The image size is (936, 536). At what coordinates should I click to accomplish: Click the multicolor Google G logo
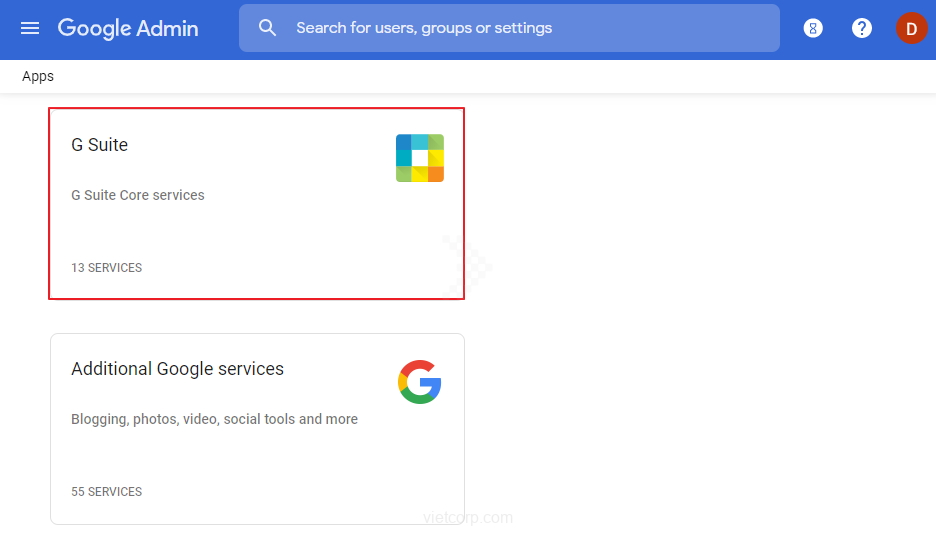419,382
